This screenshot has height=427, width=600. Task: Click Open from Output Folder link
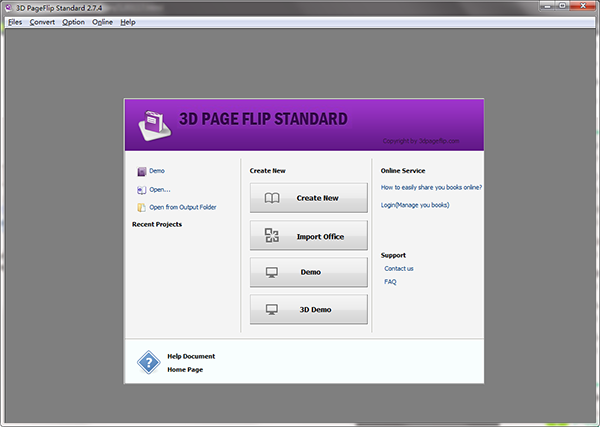tap(183, 207)
